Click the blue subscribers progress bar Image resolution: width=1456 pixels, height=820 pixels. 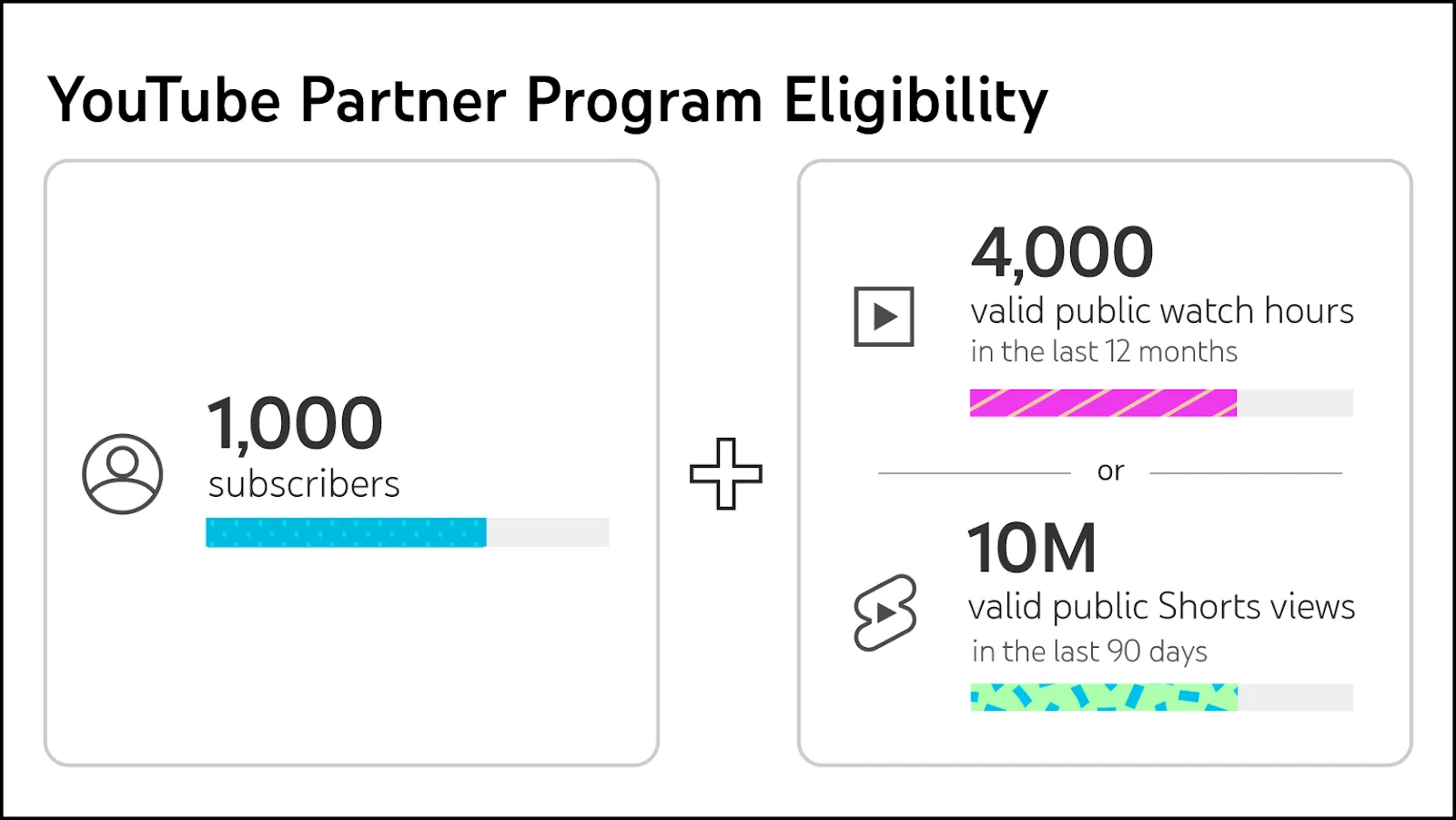346,532
